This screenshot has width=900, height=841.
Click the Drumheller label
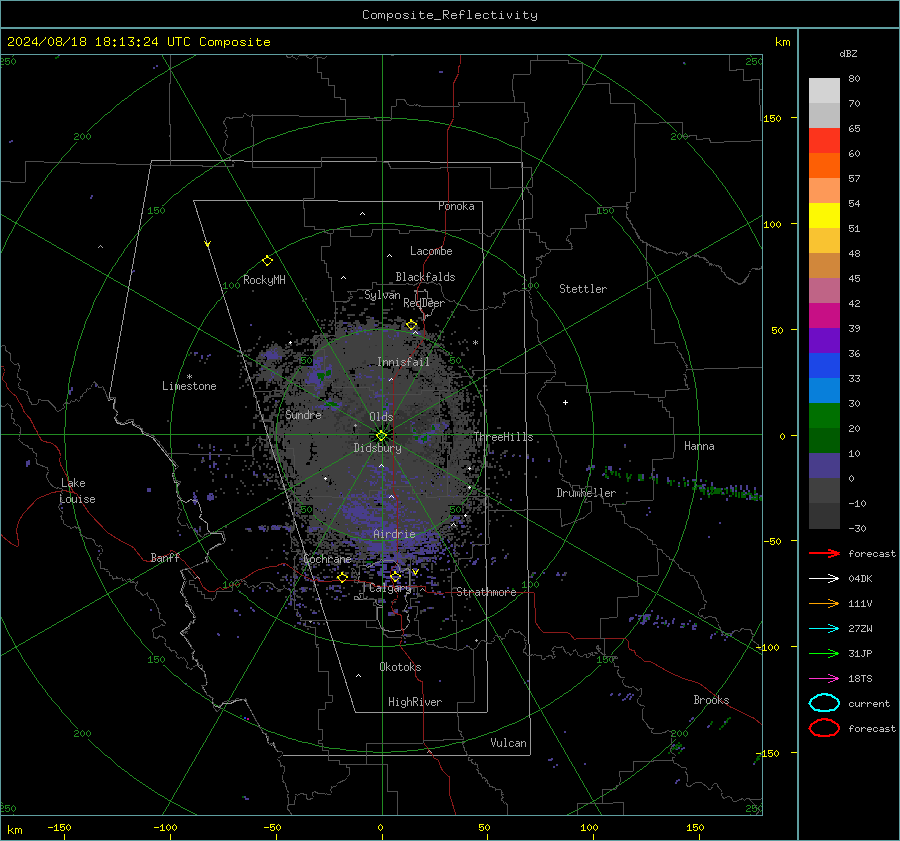pyautogui.click(x=586, y=493)
